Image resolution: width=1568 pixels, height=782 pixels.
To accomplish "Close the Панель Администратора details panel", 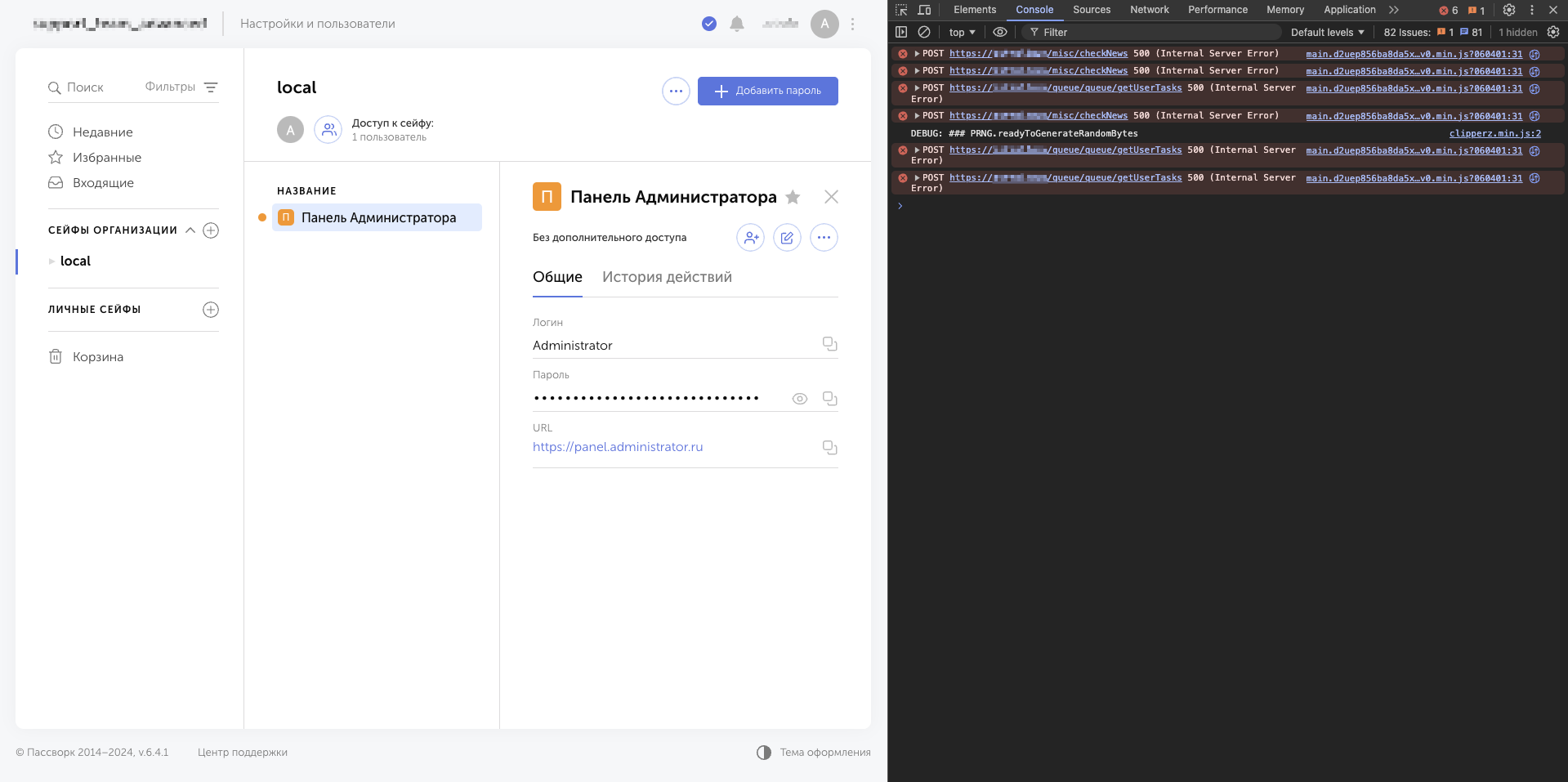I will click(831, 197).
